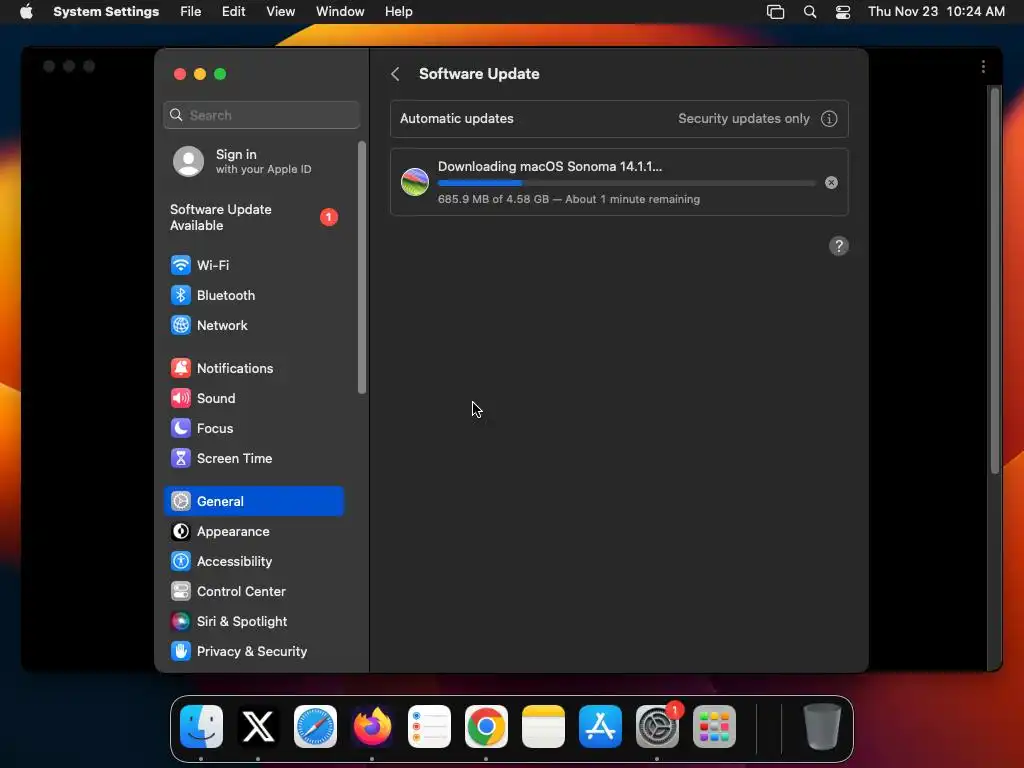Open App Store from the Dock
The width and height of the screenshot is (1024, 768).
click(600, 726)
